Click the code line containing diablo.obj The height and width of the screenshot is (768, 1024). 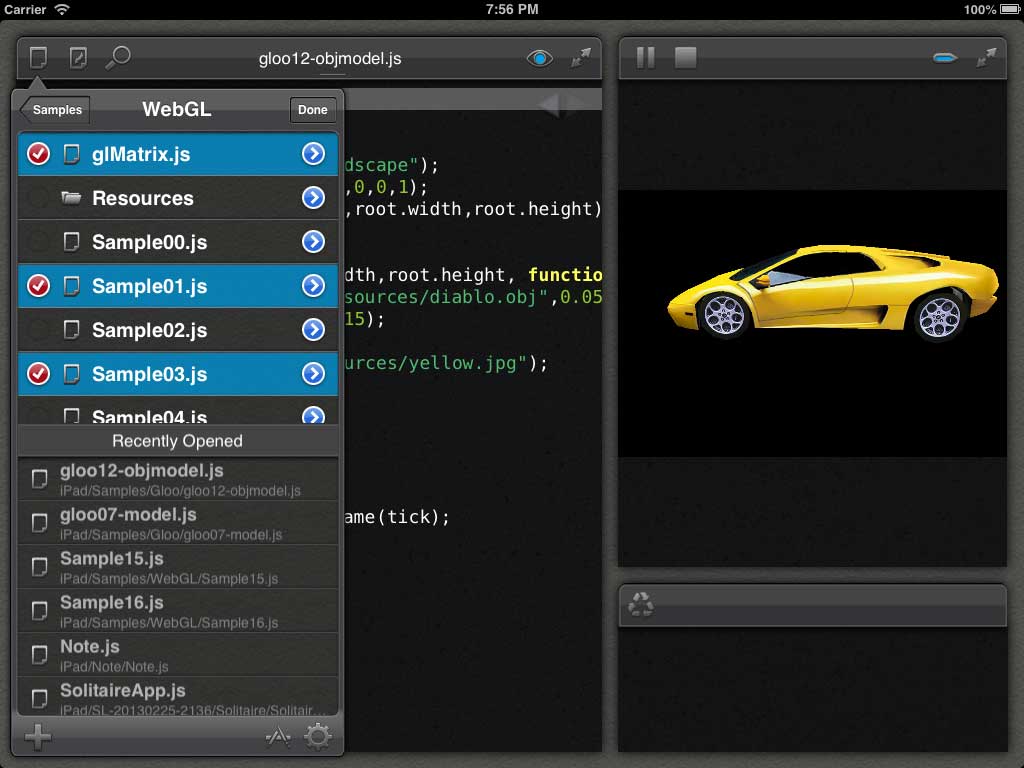pos(473,297)
